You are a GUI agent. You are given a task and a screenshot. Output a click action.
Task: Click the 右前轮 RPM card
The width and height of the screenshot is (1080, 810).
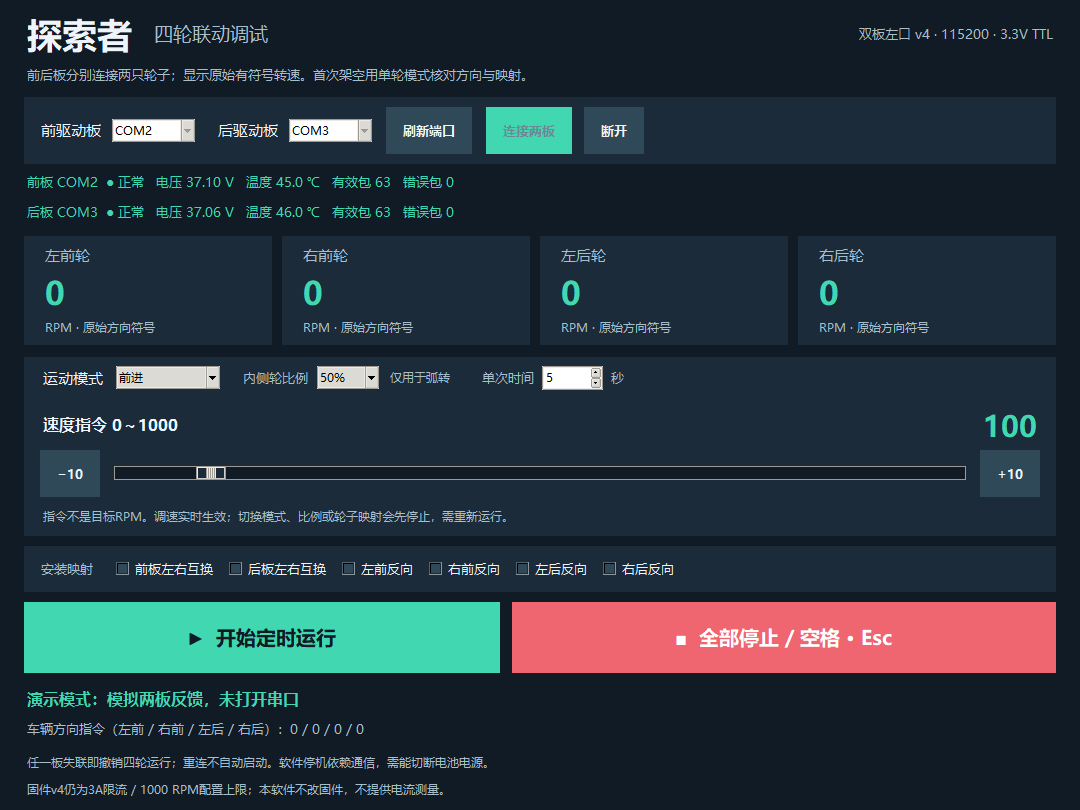(x=406, y=291)
